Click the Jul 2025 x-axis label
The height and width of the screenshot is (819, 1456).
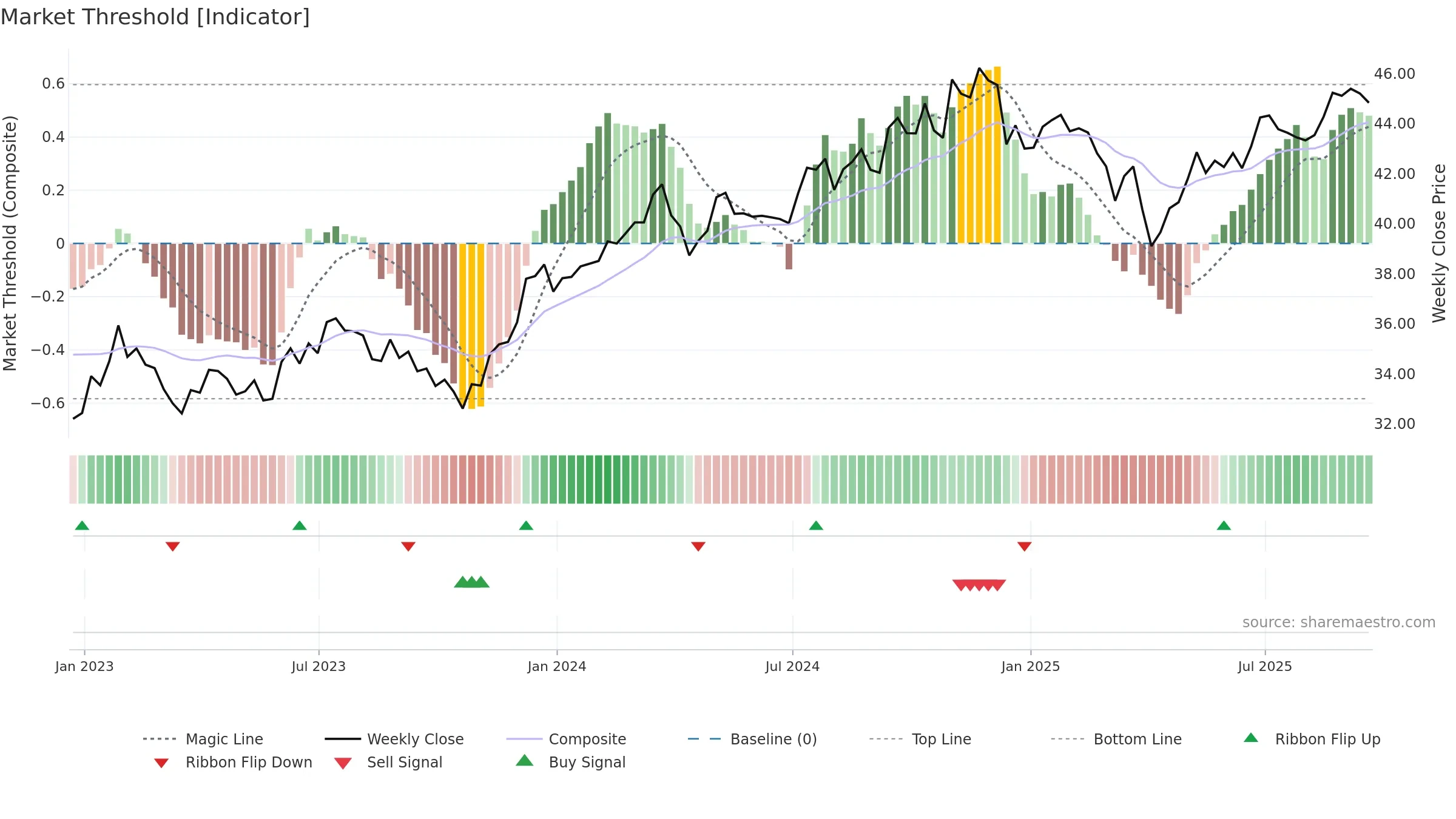tap(1265, 667)
